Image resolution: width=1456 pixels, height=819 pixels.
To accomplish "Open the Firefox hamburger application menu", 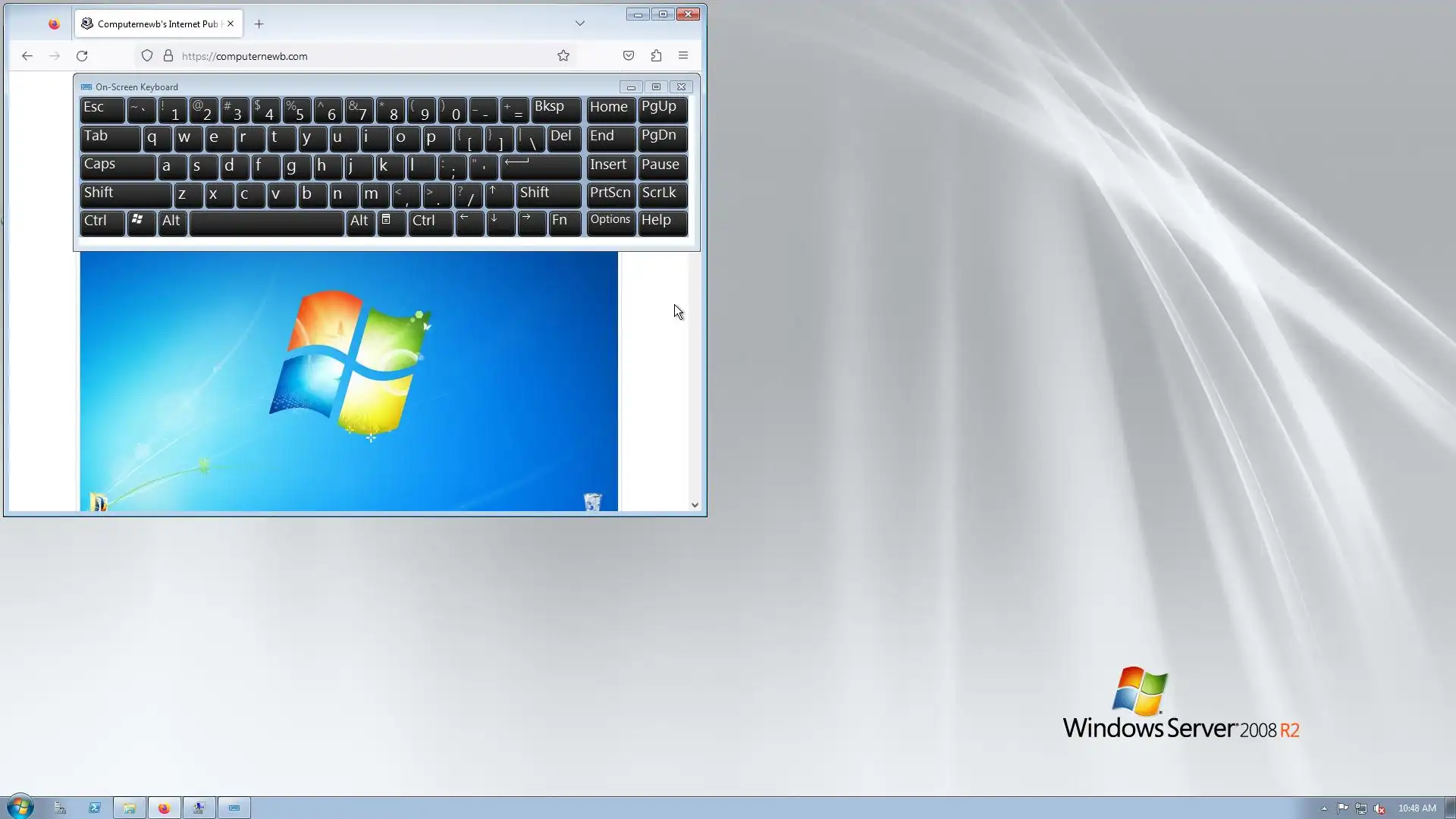I will pyautogui.click(x=683, y=56).
